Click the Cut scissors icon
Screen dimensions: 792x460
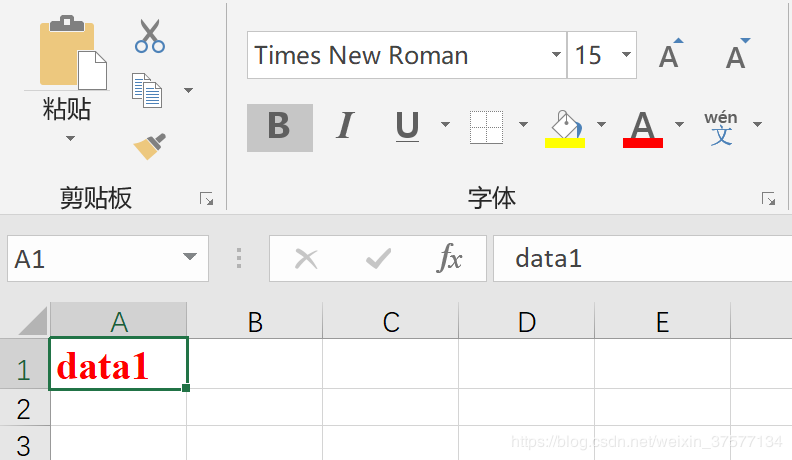149,35
